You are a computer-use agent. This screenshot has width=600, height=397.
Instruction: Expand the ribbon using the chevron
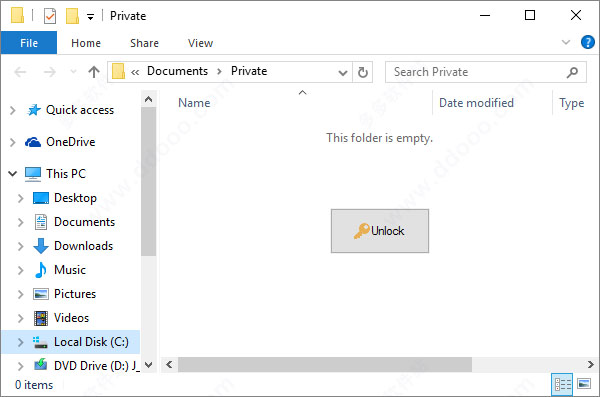pos(566,42)
